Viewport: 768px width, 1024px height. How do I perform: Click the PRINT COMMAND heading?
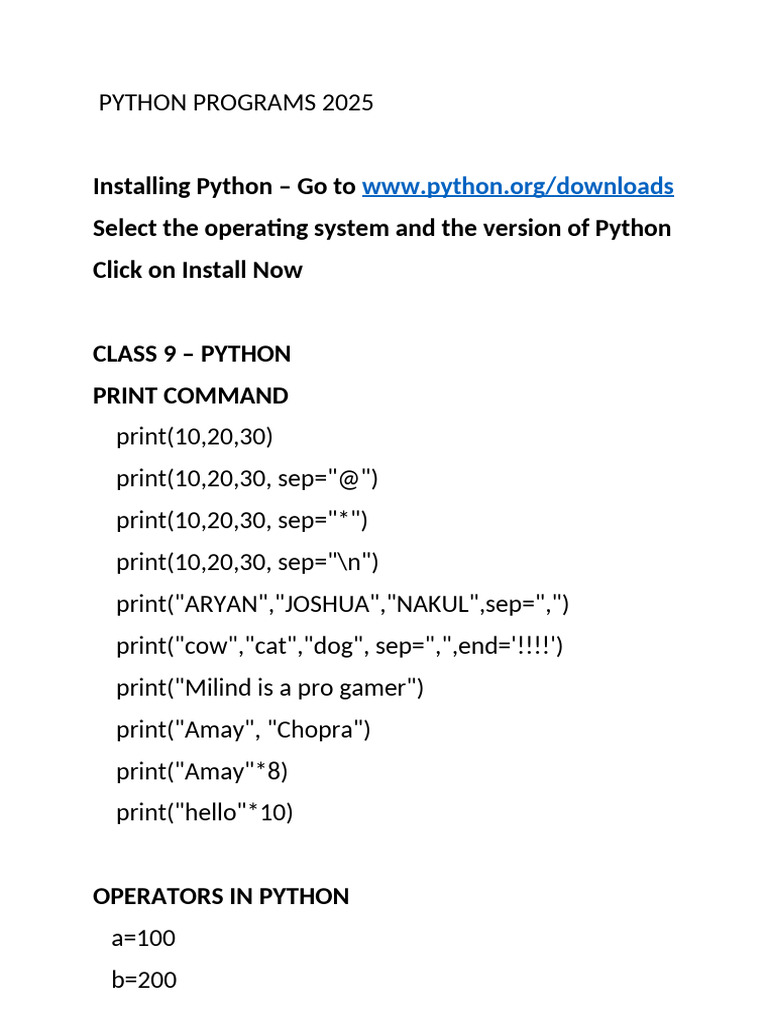(x=190, y=396)
